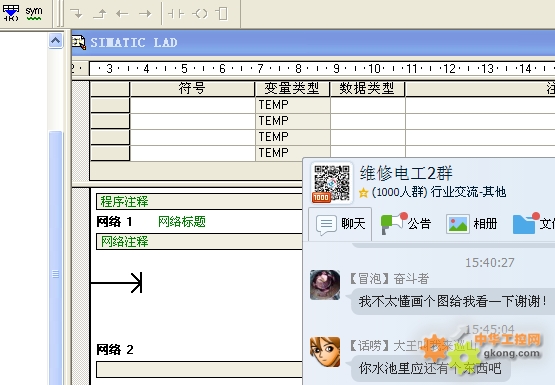Click the scroll up arrow in left panel
This screenshot has width=555, height=385.
pos(55,41)
